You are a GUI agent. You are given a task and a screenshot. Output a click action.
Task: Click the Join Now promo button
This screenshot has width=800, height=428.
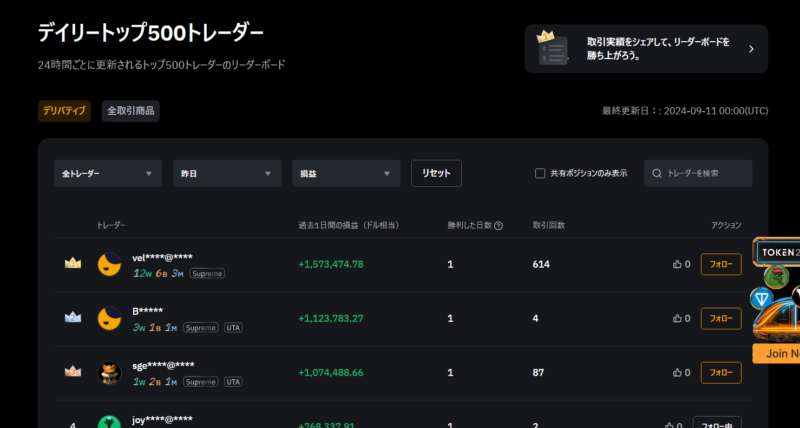776,354
